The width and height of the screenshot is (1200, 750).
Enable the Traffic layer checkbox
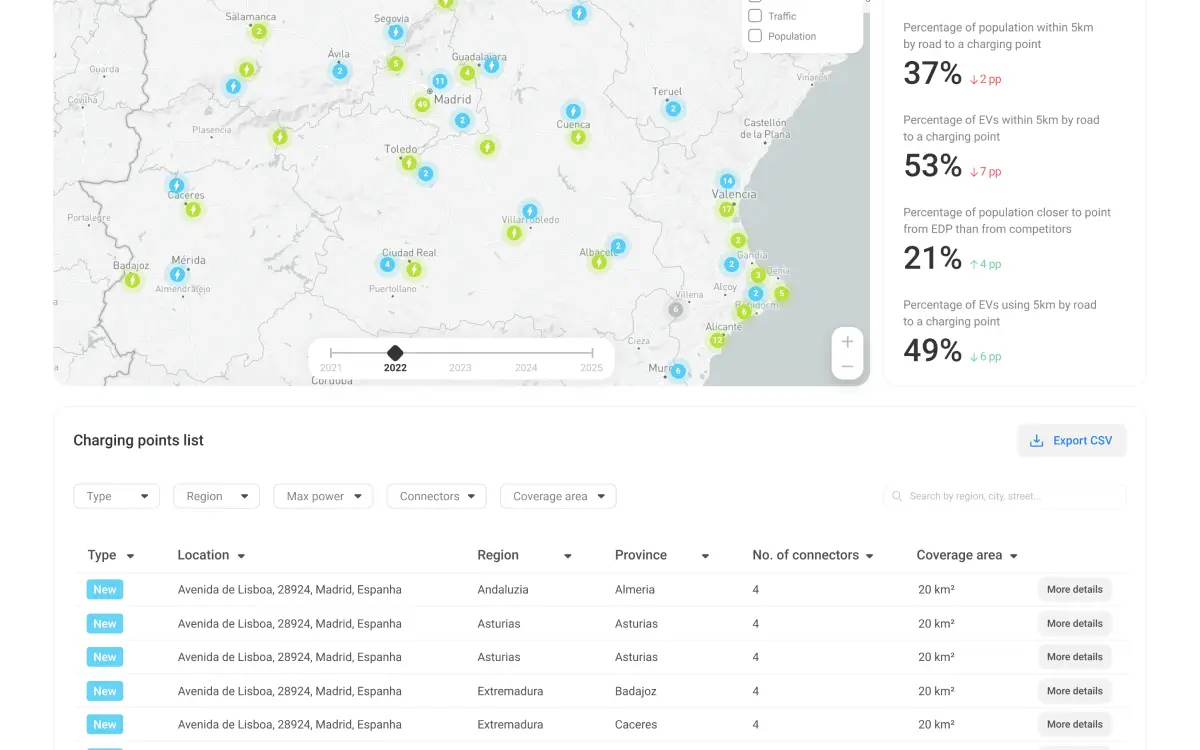(x=755, y=16)
